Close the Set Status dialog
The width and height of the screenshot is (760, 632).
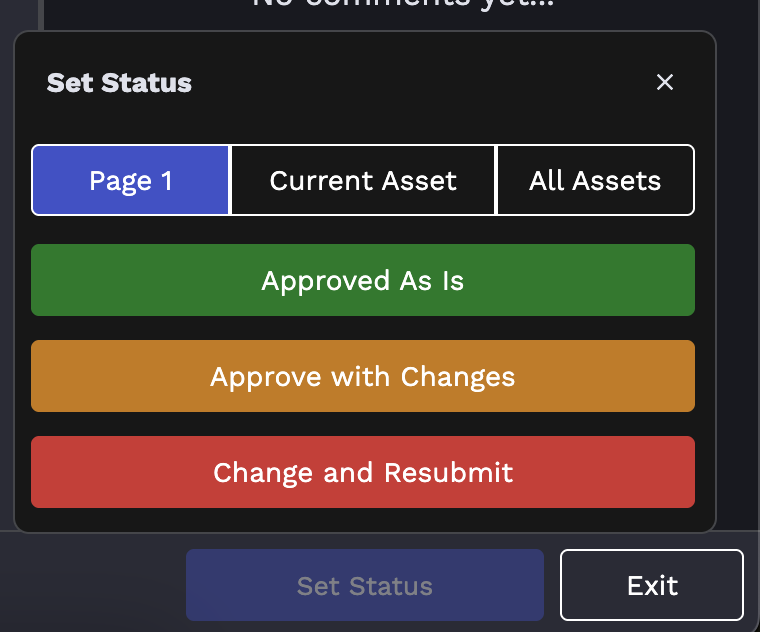[665, 82]
